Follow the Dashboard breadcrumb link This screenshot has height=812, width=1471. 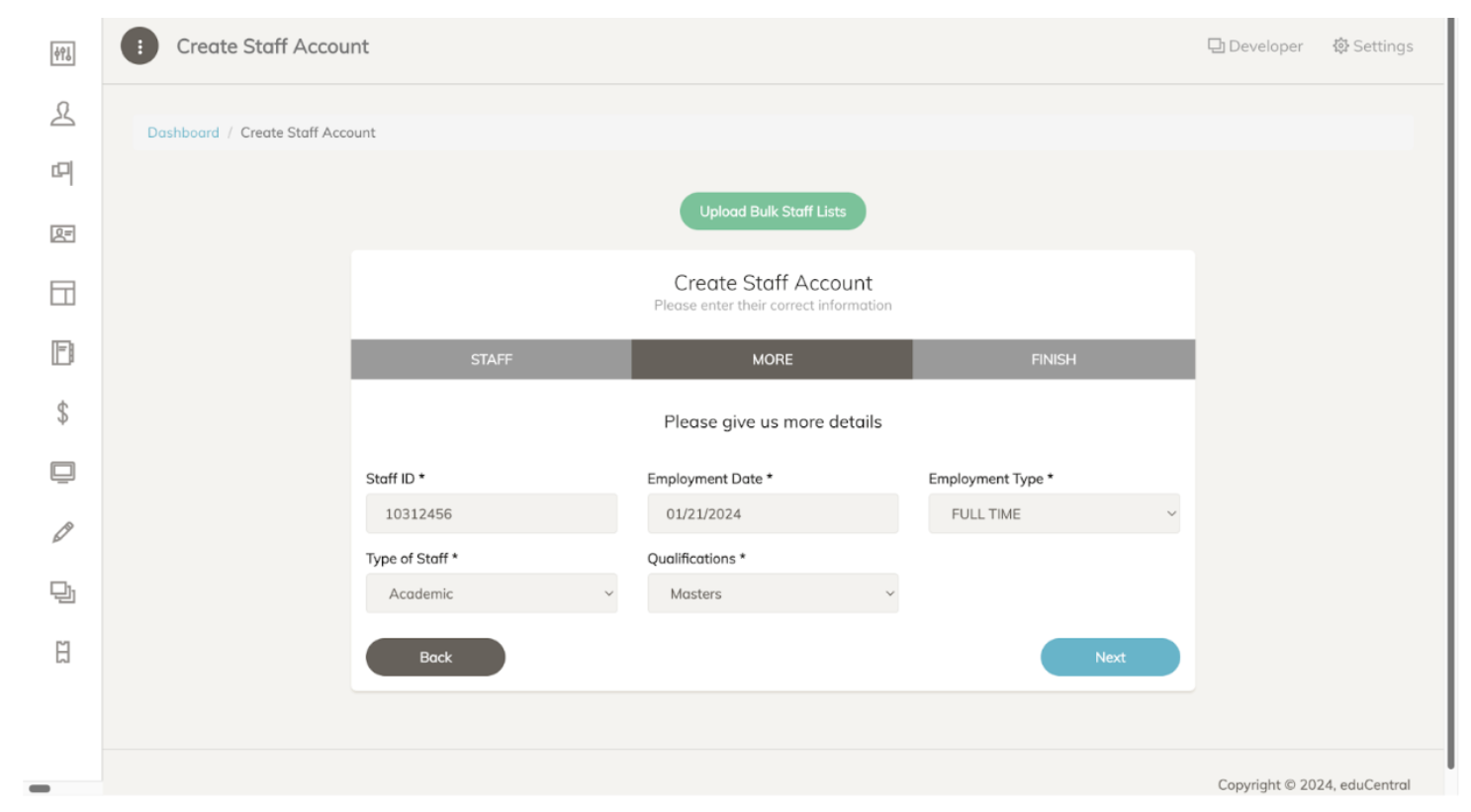[x=183, y=133]
